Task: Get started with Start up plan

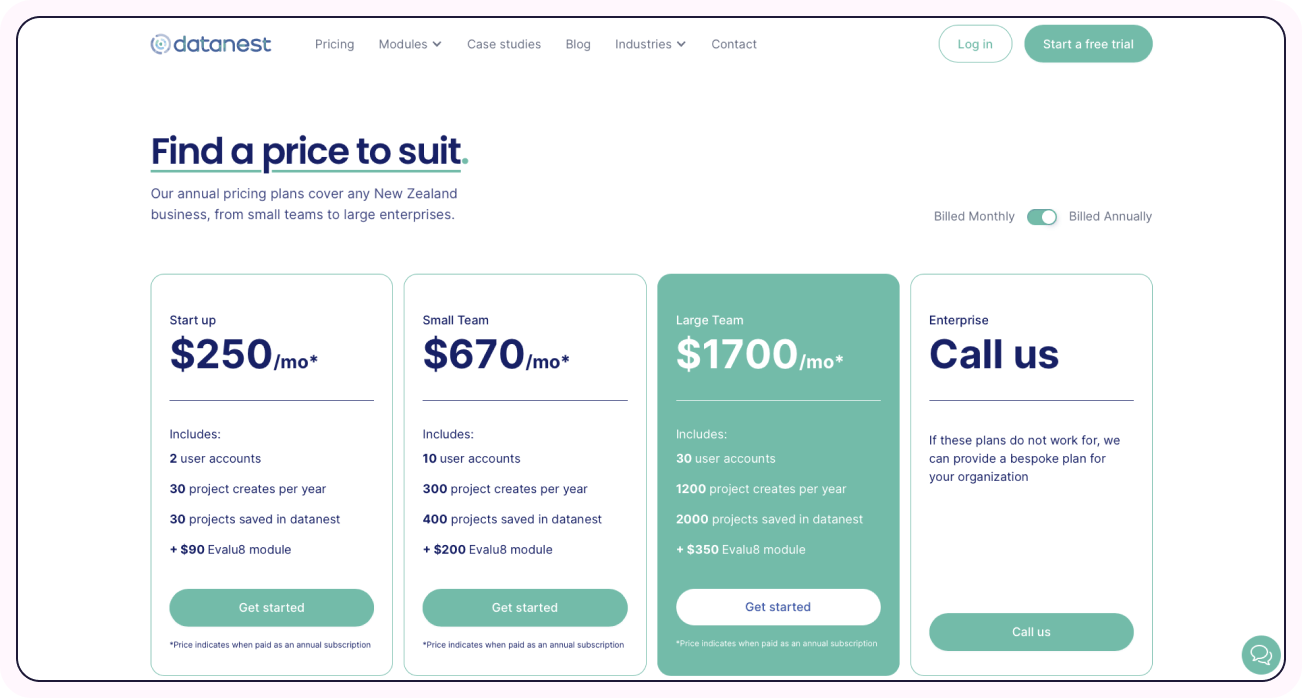Action: point(271,607)
